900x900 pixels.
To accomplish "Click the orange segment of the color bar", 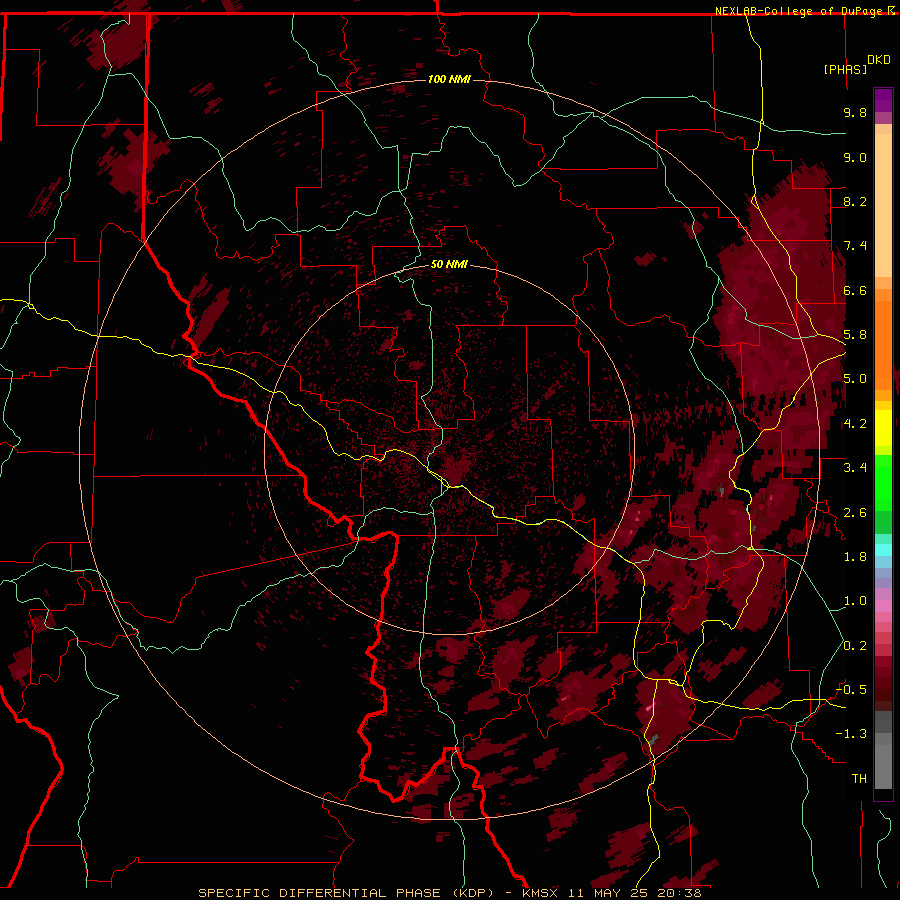I will point(883,344).
